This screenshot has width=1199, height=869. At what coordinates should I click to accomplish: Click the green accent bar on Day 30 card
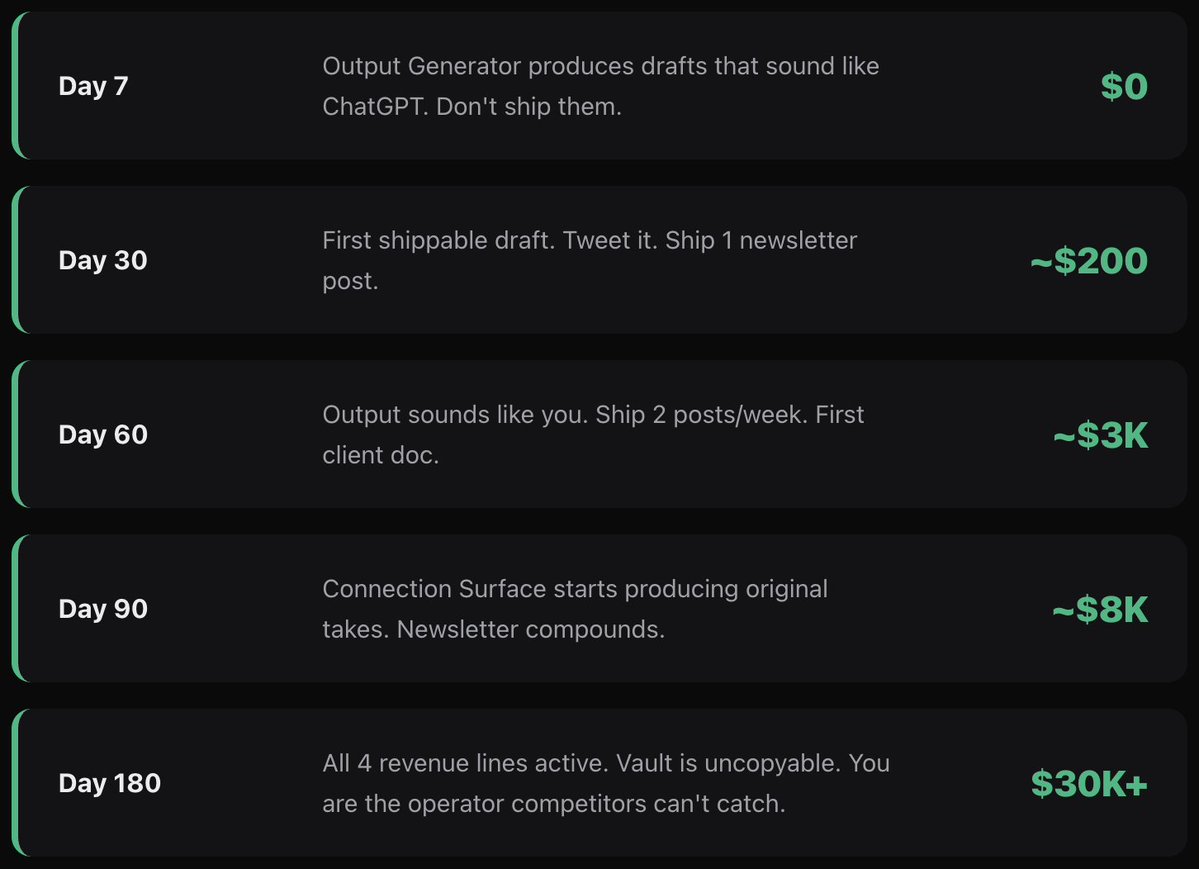pyautogui.click(x=17, y=259)
